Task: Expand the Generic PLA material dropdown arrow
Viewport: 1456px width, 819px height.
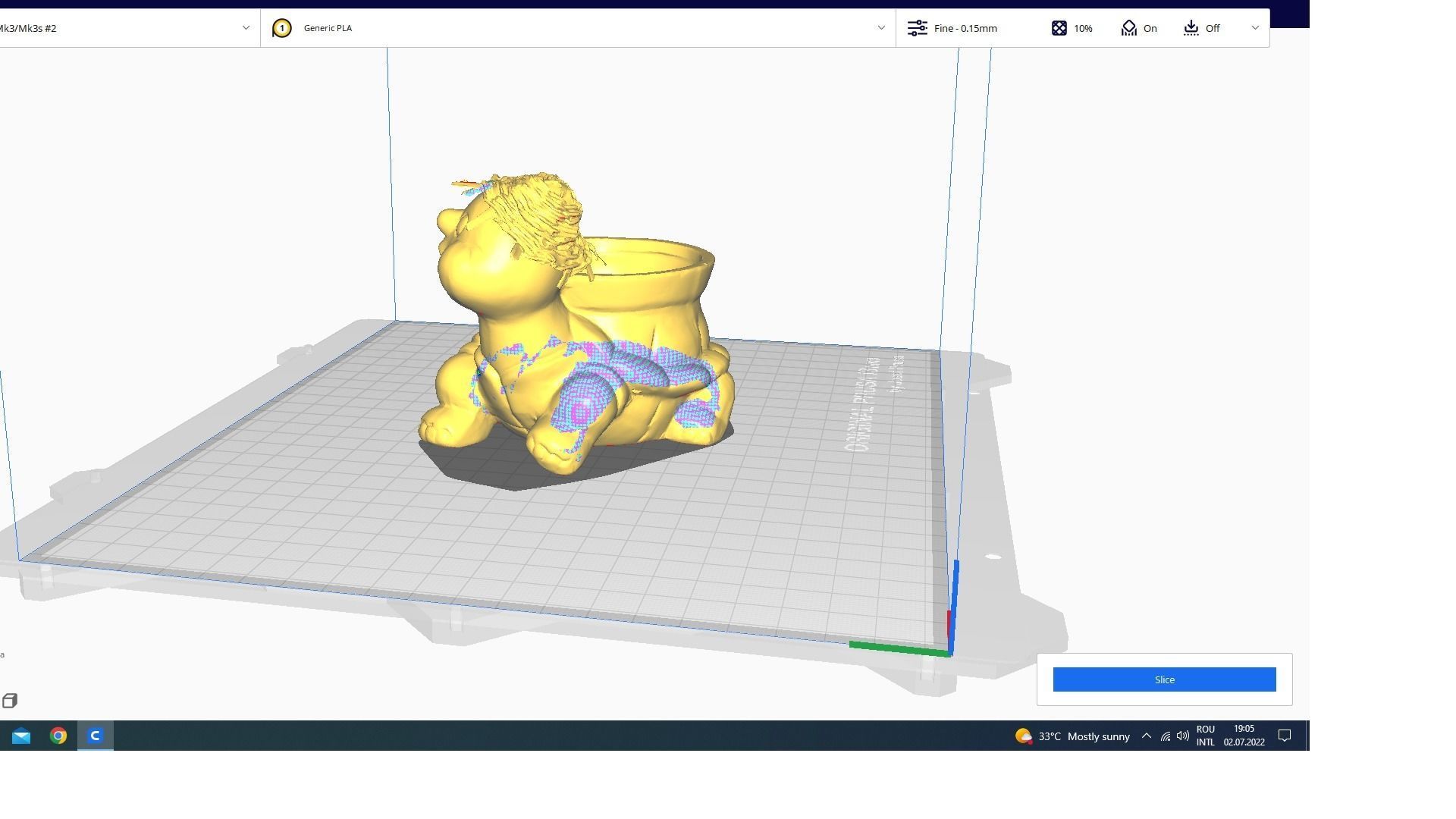Action: click(881, 28)
